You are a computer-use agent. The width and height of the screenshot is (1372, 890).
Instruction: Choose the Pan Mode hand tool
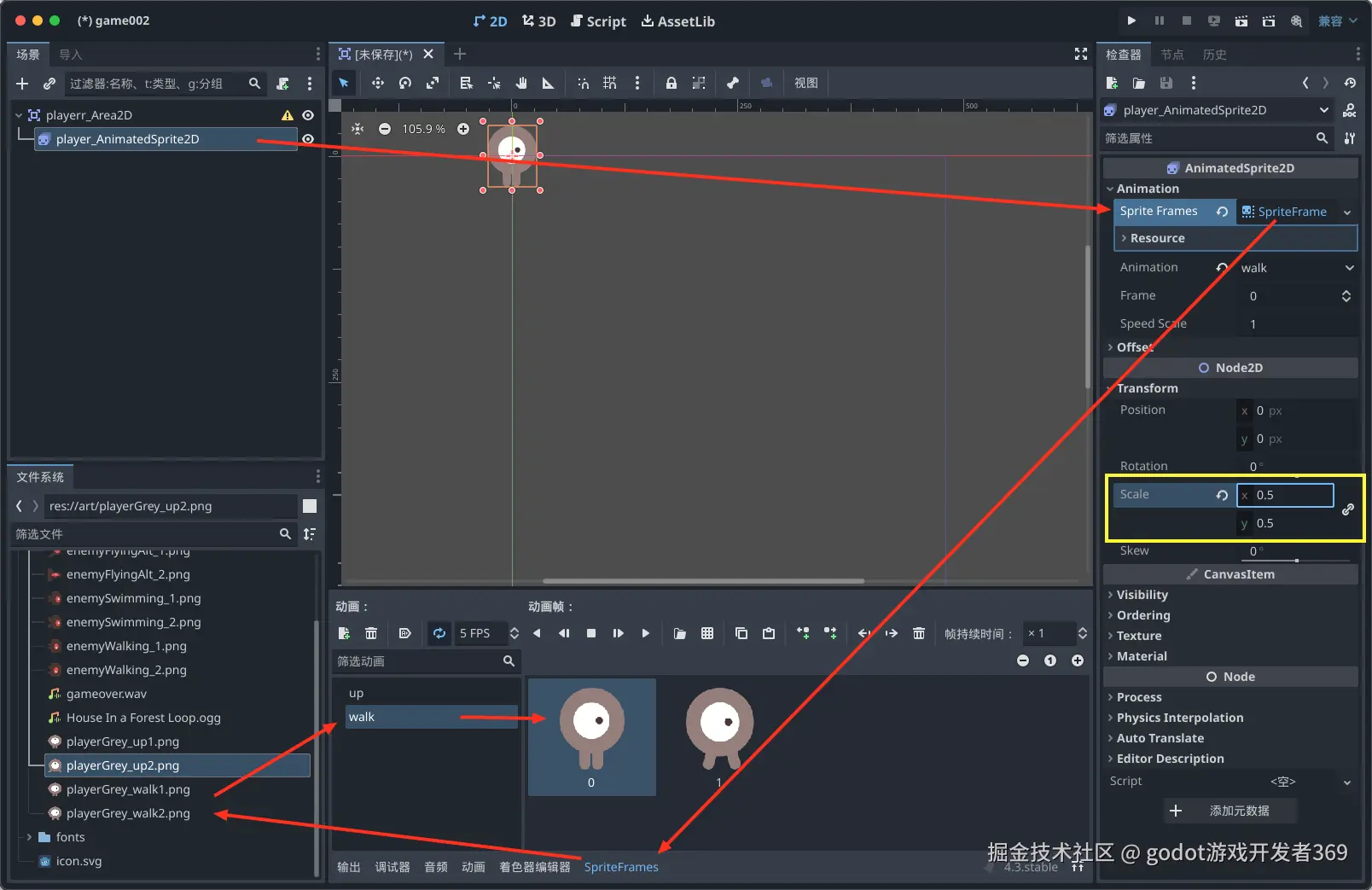click(521, 83)
